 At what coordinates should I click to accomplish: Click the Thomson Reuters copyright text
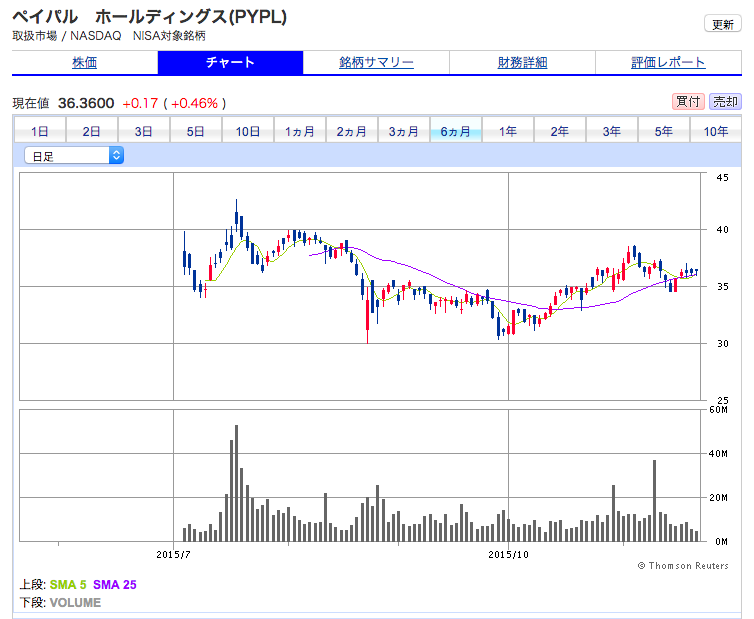pos(683,566)
